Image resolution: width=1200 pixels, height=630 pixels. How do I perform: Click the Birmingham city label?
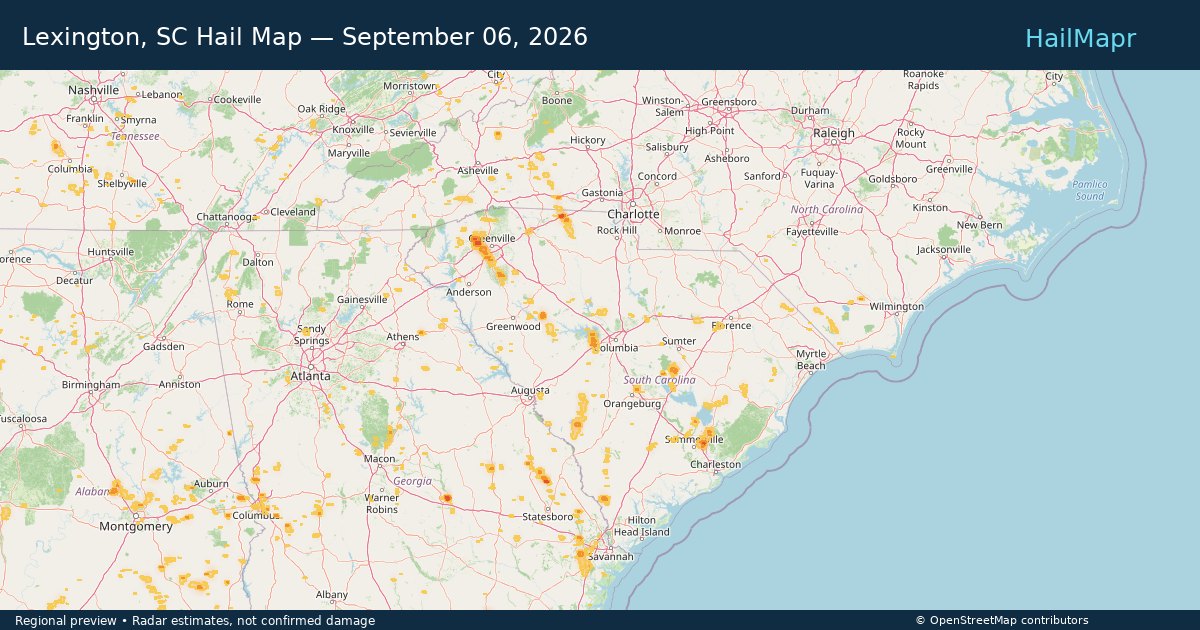pyautogui.click(x=90, y=385)
